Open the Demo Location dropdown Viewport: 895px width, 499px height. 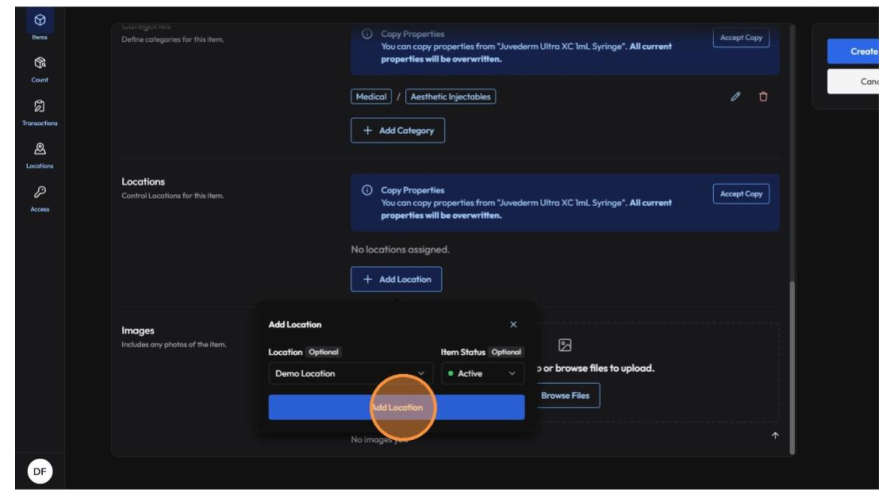[350, 373]
